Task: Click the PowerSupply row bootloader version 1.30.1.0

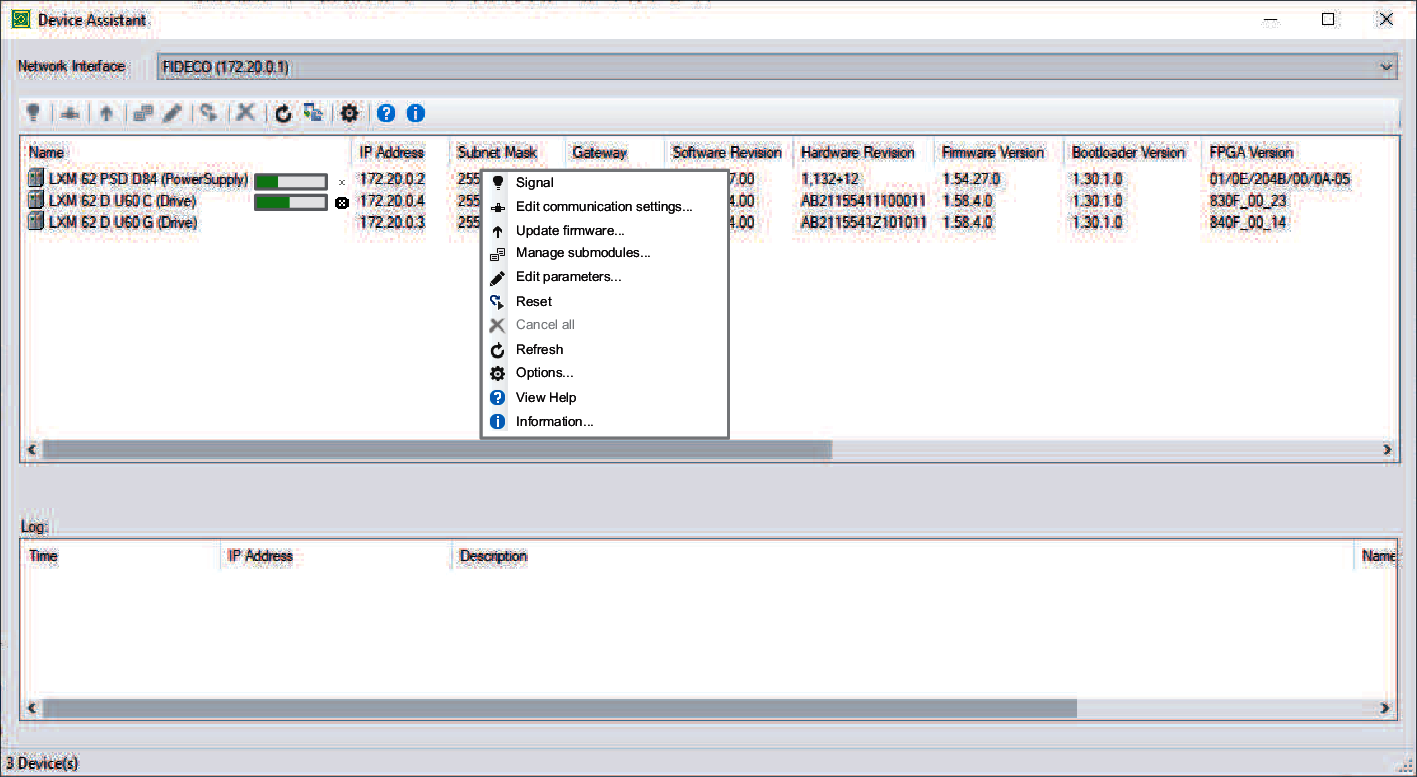Action: click(x=1097, y=180)
